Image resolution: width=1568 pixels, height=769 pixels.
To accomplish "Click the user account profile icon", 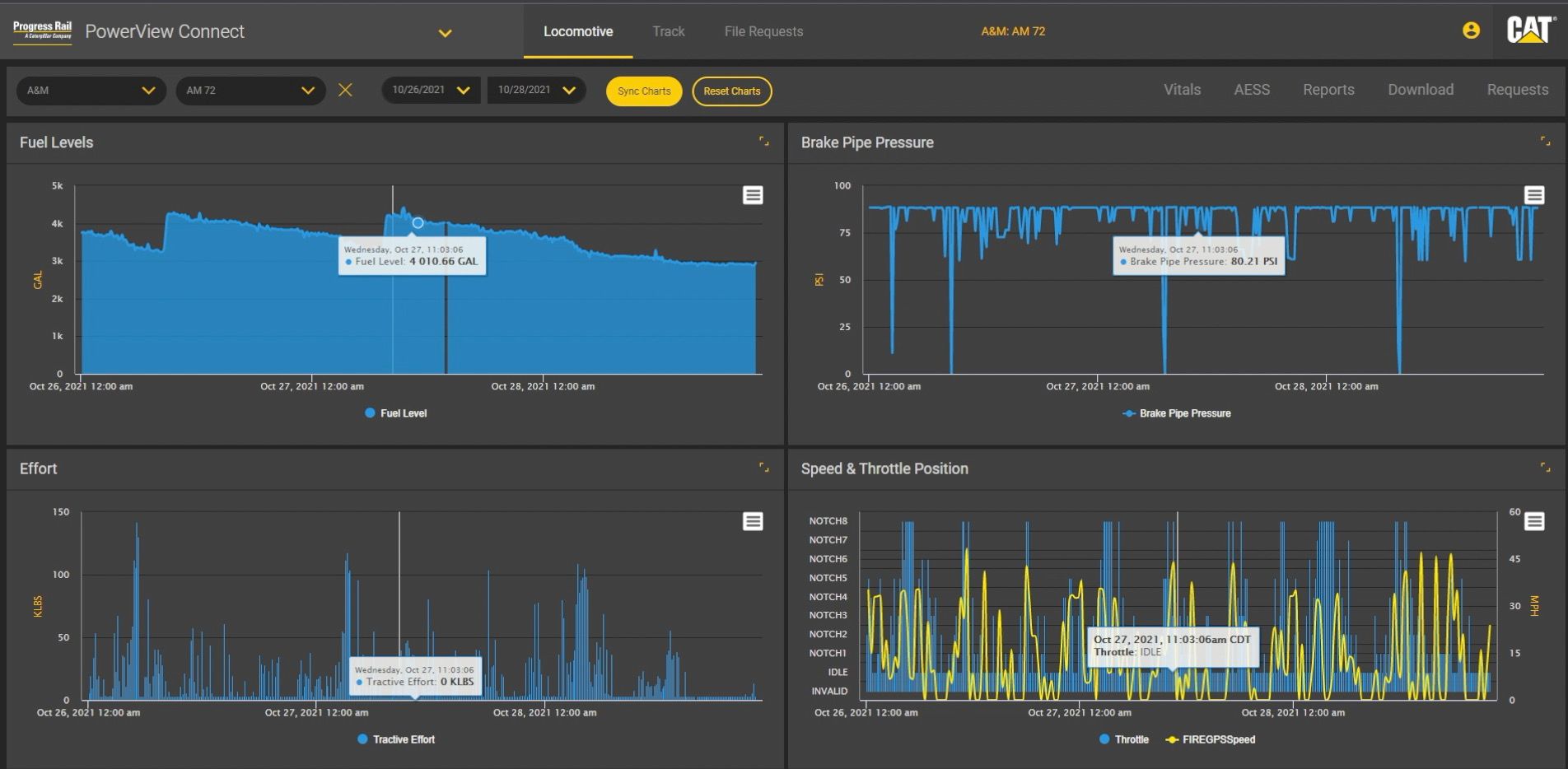I will pos(1471,30).
